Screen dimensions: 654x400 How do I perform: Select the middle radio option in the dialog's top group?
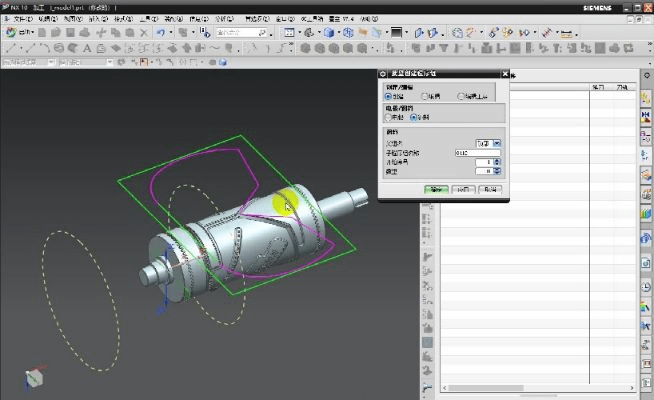(x=425, y=97)
